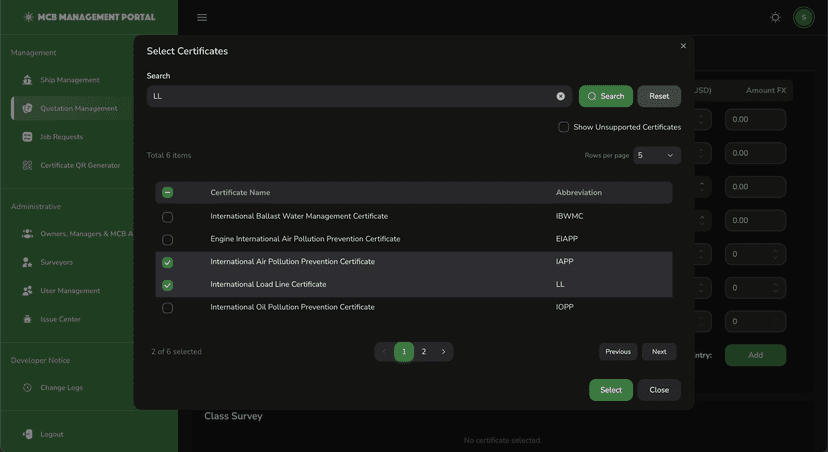The width and height of the screenshot is (828, 452).
Task: Confirm with the green Select button
Action: pyautogui.click(x=611, y=390)
